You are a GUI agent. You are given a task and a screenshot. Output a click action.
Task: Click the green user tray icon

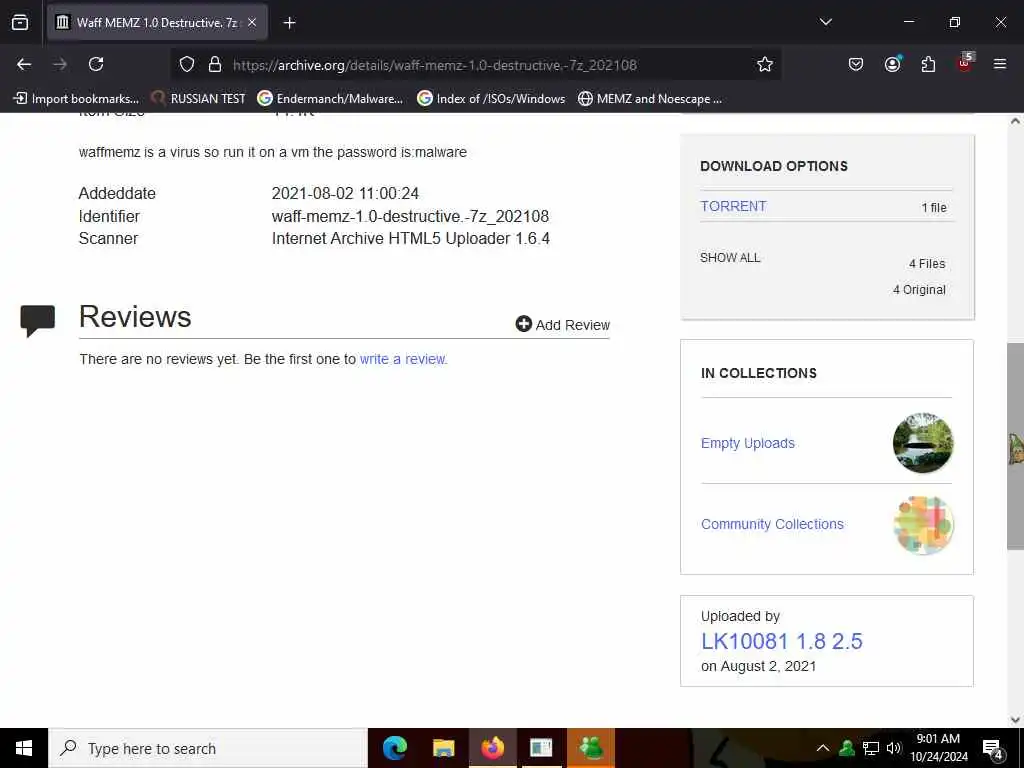(x=847, y=748)
